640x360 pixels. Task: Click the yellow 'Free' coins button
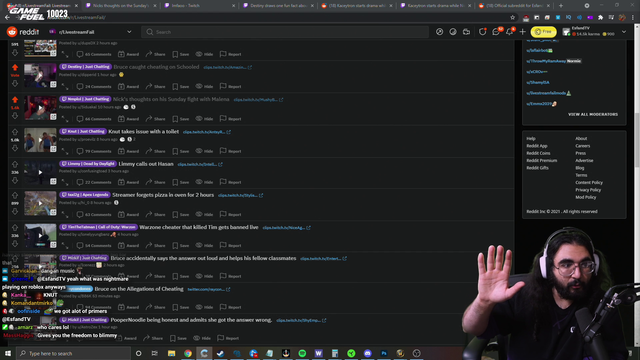[x=543, y=32]
